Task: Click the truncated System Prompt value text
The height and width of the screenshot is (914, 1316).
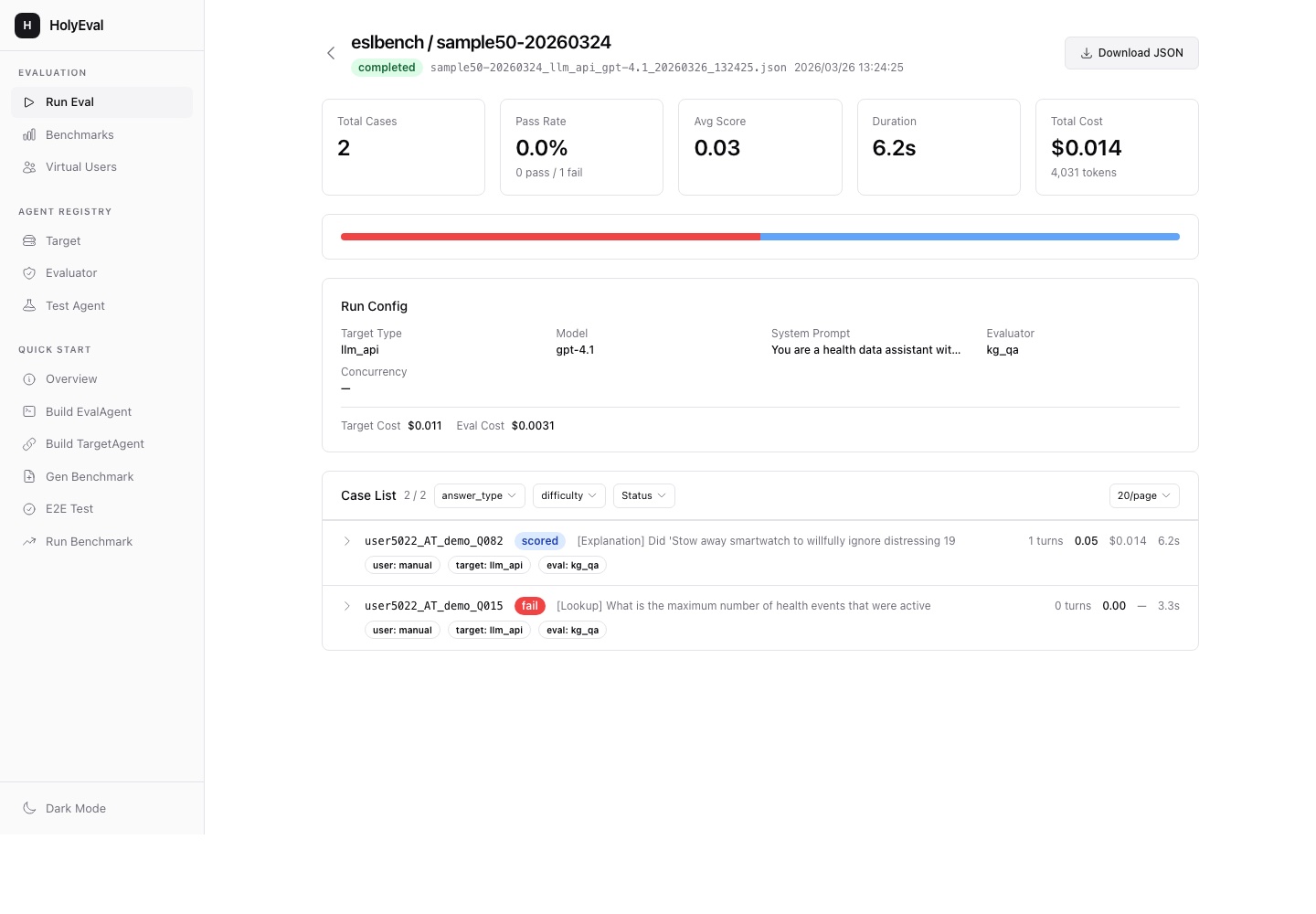Action: tap(865, 350)
